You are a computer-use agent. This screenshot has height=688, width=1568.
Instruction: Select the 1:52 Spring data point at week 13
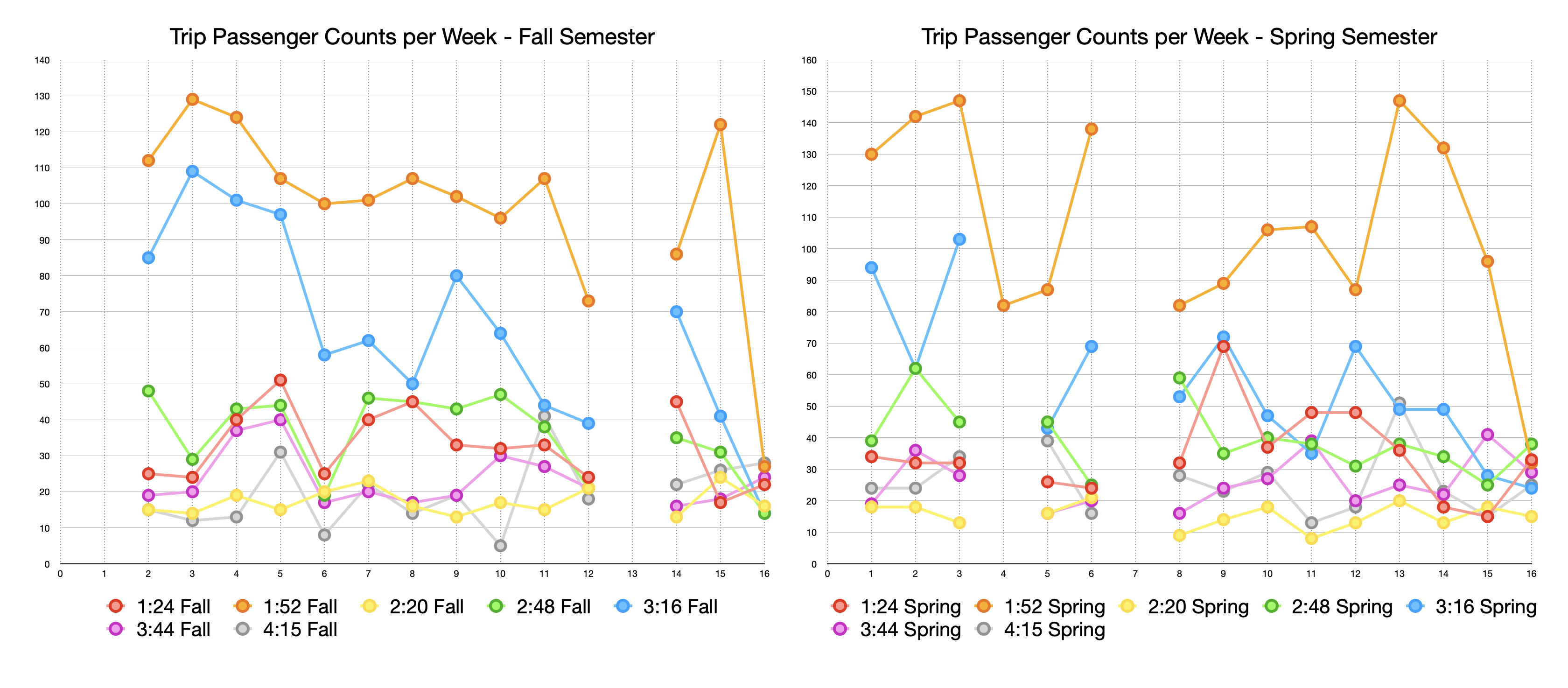1400,100
